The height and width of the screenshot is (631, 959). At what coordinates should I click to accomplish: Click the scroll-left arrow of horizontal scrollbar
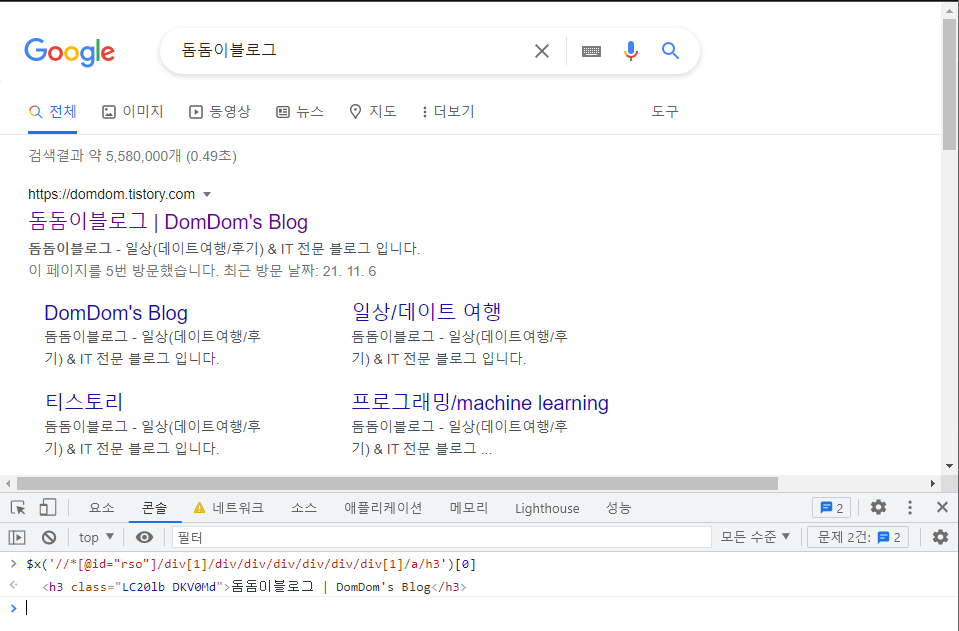[x=7, y=484]
